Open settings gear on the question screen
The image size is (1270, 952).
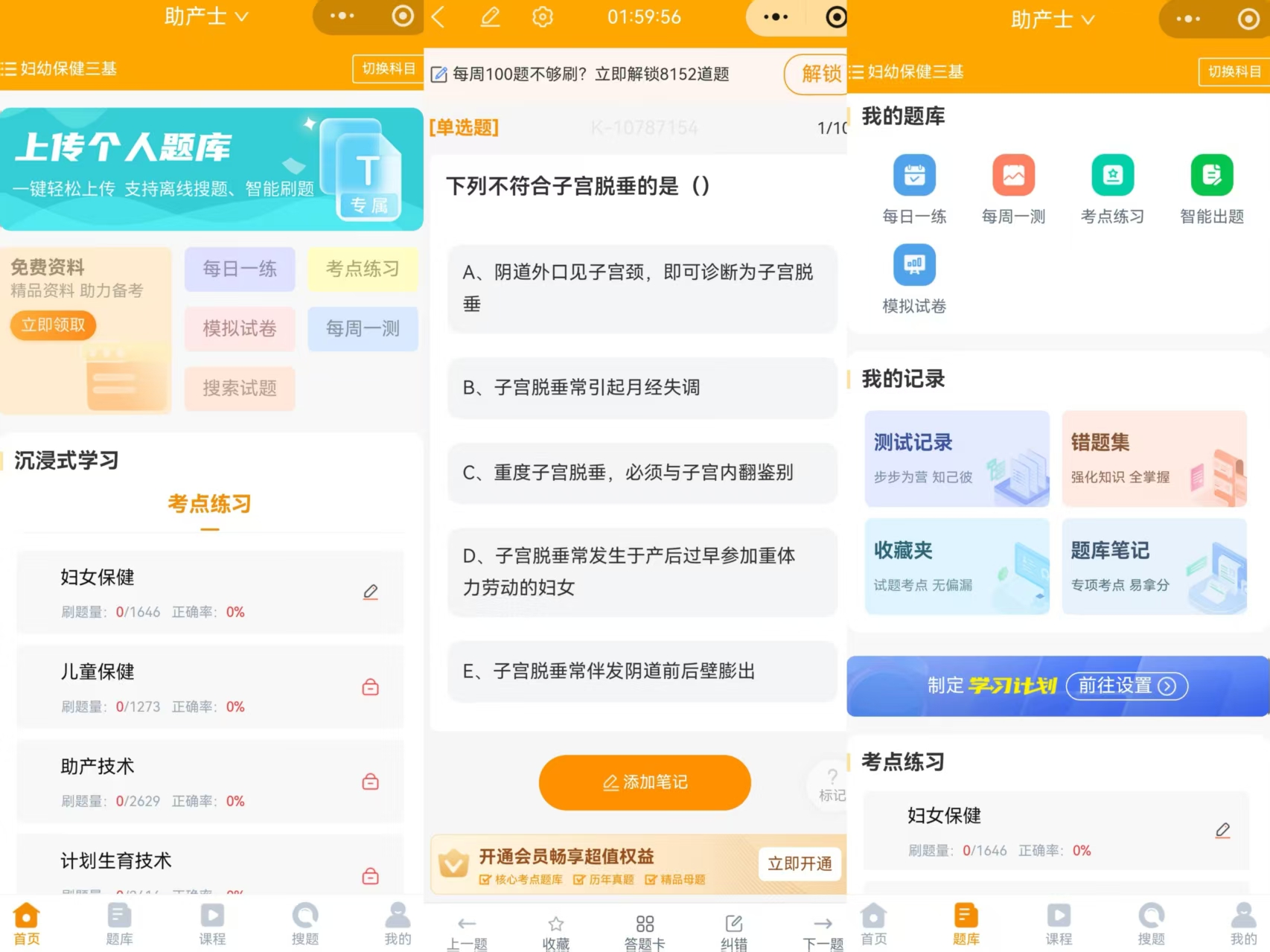point(543,16)
